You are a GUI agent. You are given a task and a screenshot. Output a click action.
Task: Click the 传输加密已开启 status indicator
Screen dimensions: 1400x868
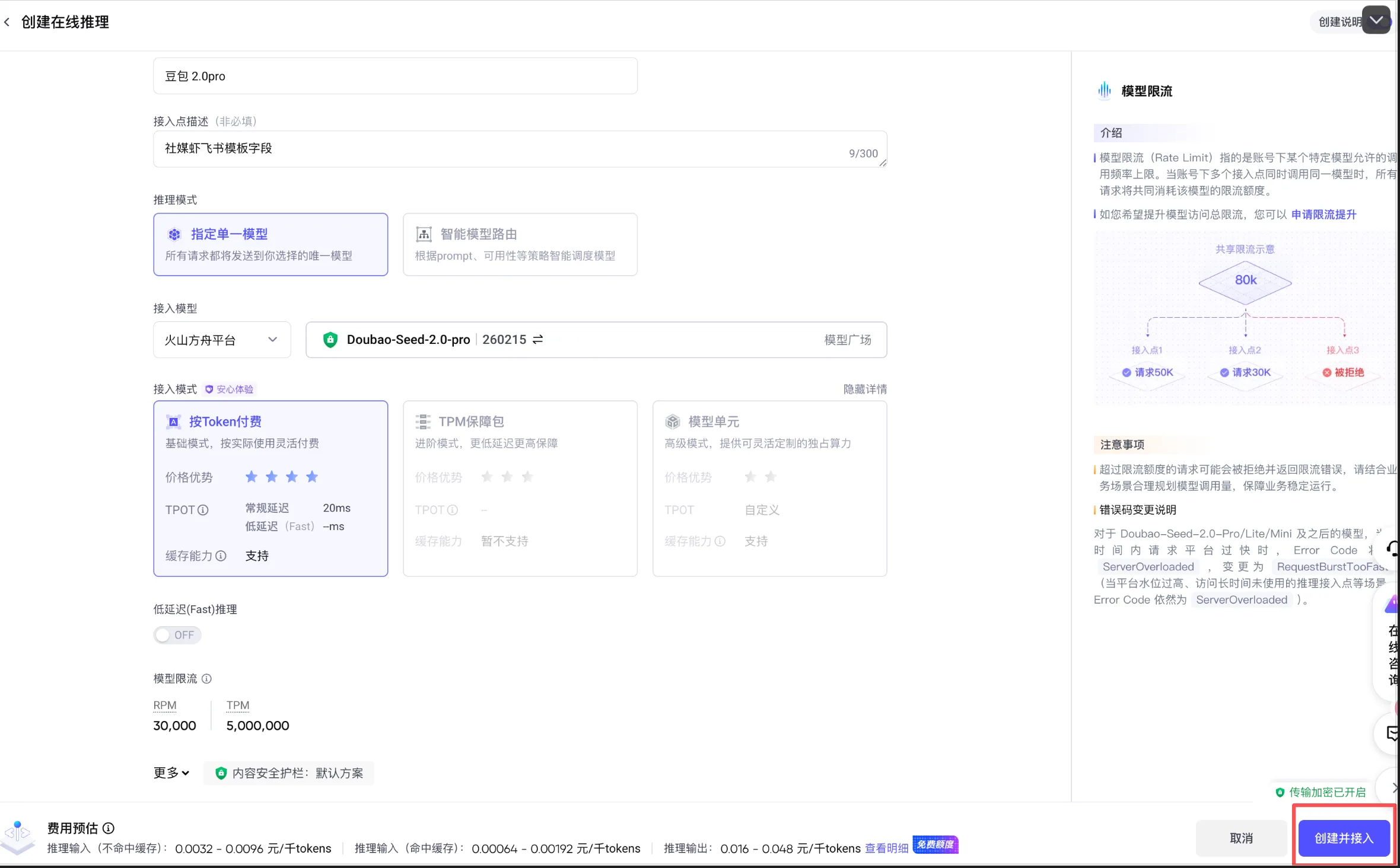[x=1321, y=793]
